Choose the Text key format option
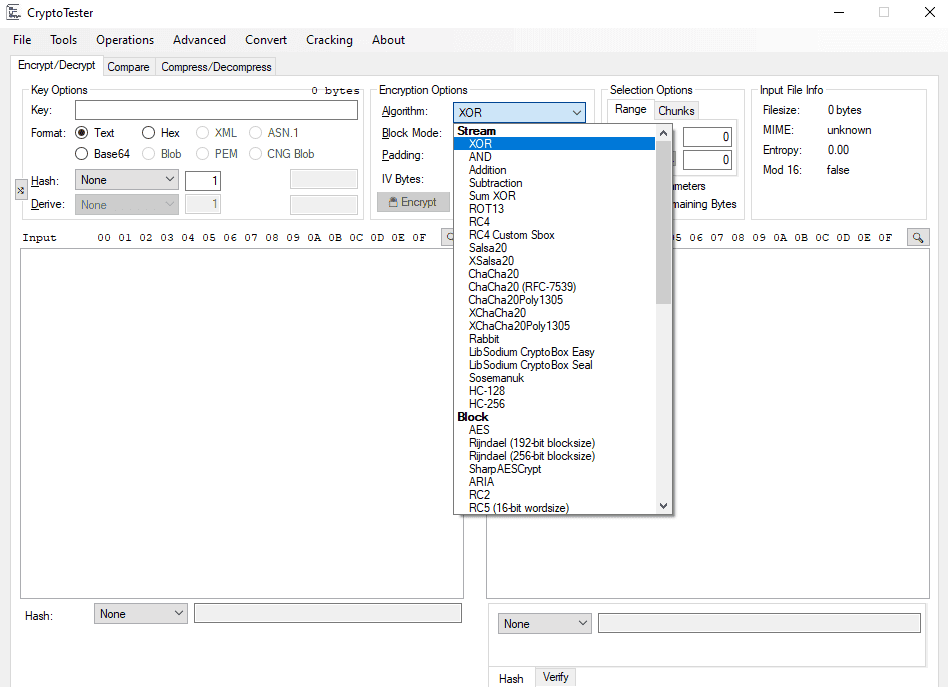948x687 pixels. click(x=82, y=133)
